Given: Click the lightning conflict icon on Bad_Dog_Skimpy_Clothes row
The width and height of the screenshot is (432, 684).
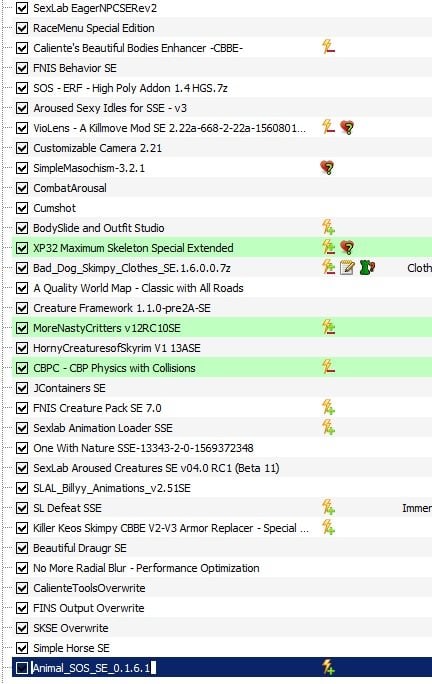Looking at the screenshot, I should 328,267.
